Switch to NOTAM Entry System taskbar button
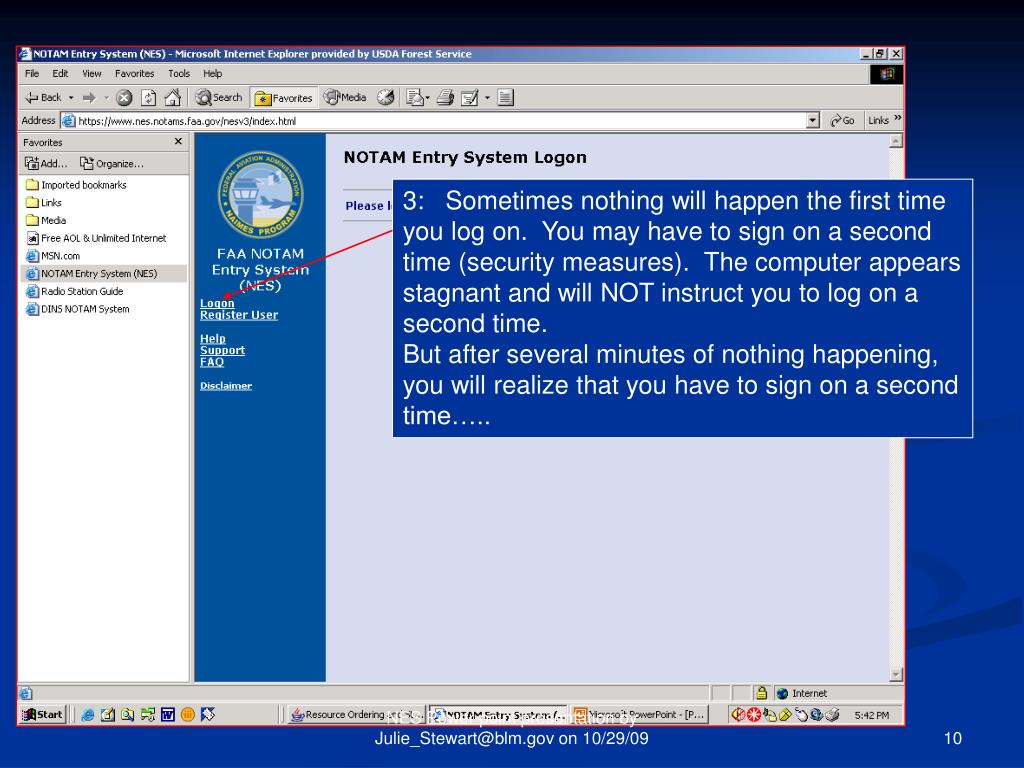The width and height of the screenshot is (1024, 768). 498,714
